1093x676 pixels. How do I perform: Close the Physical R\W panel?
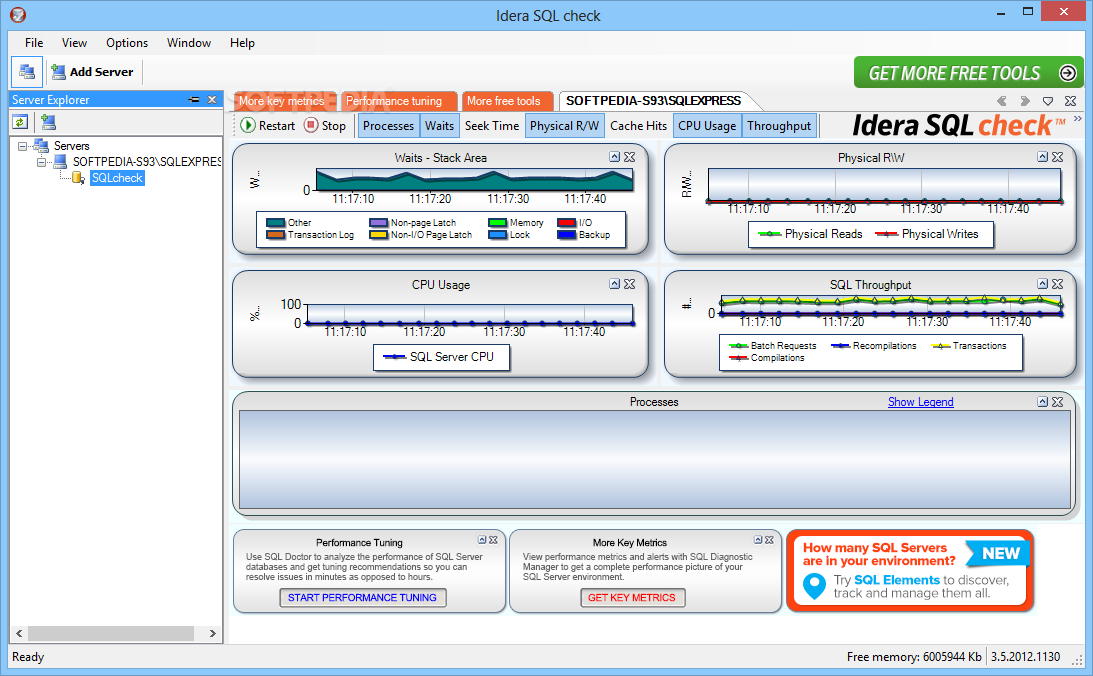(1057, 157)
